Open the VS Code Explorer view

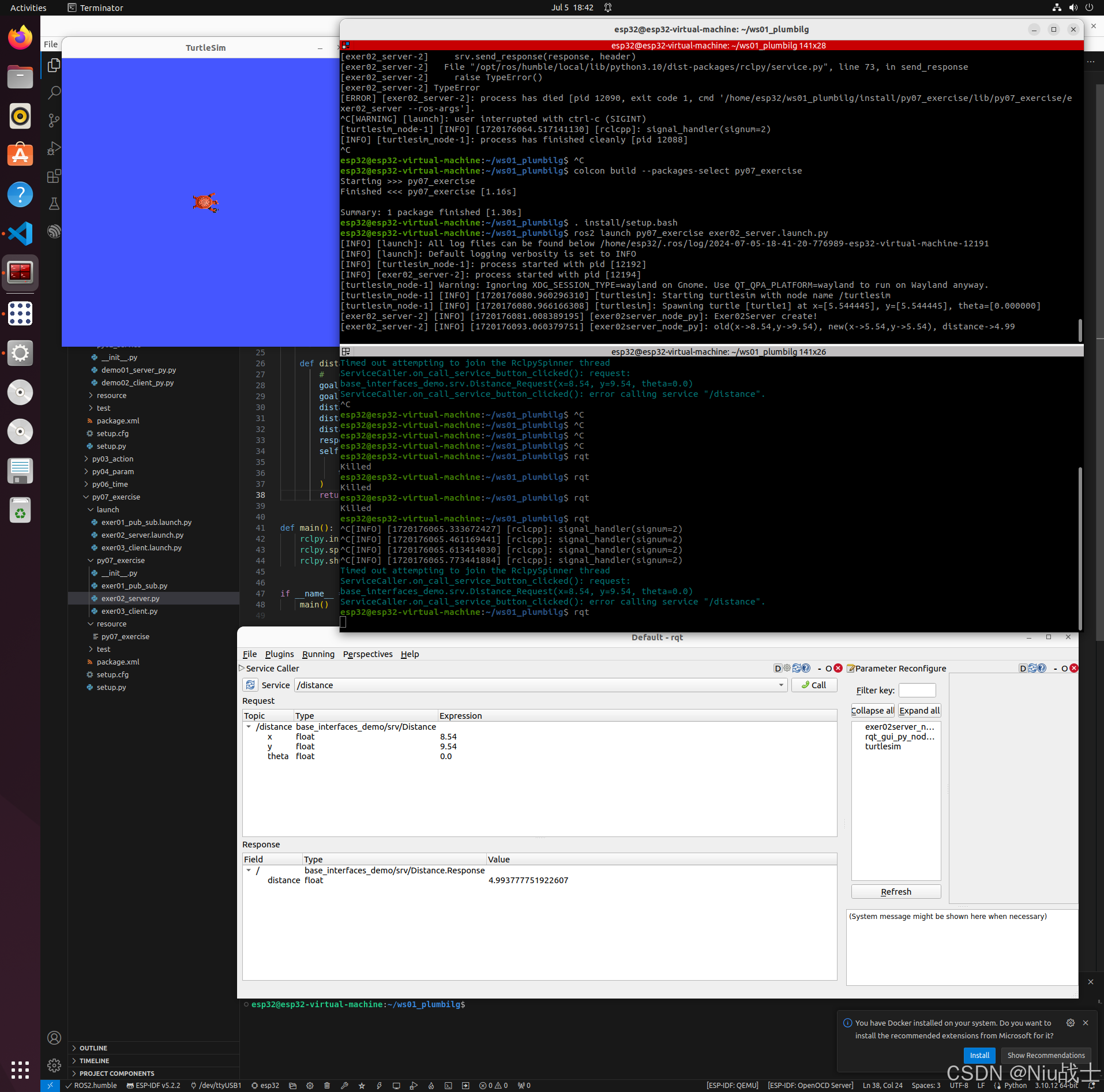click(54, 65)
